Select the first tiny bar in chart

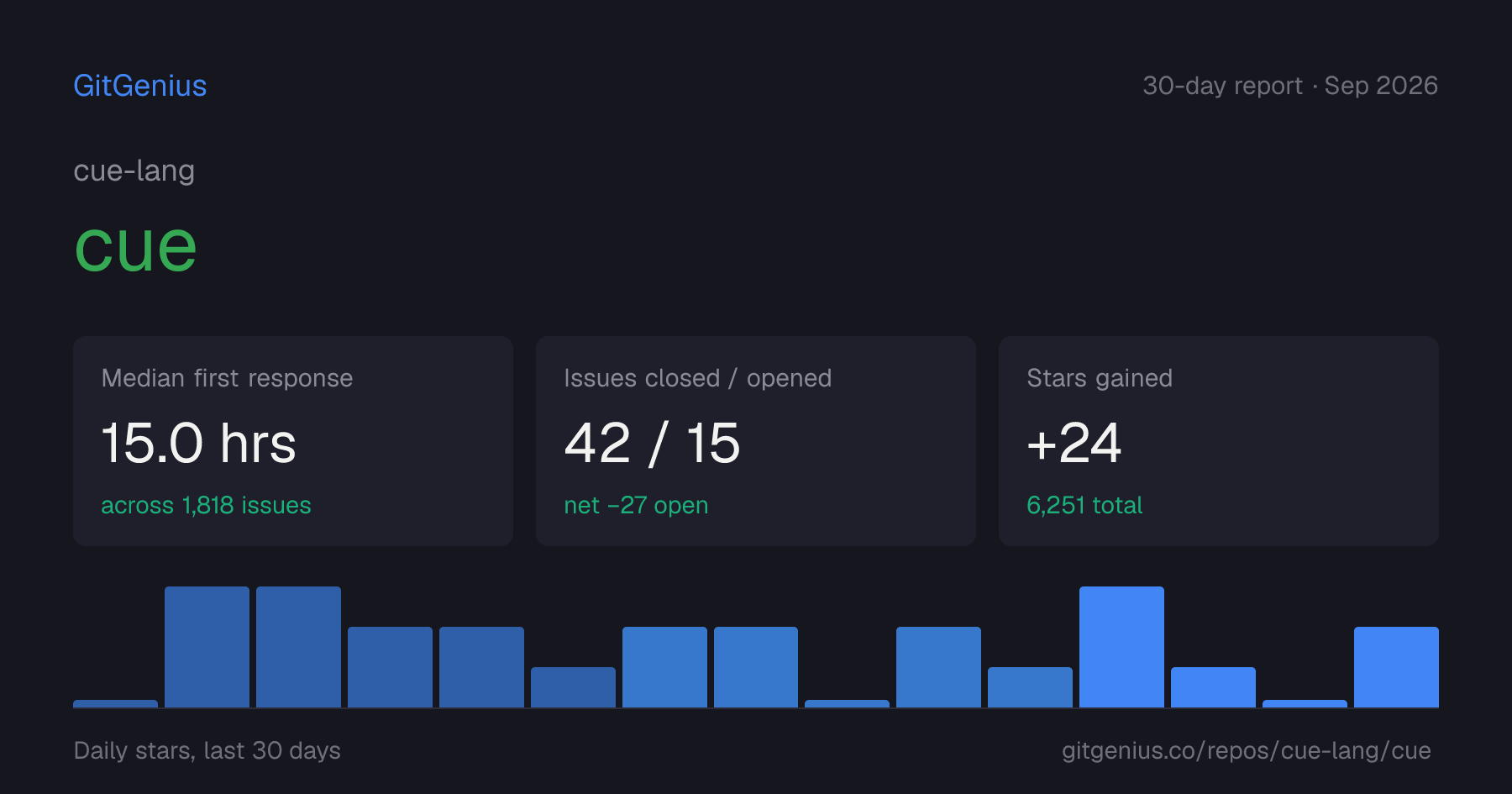[115, 703]
